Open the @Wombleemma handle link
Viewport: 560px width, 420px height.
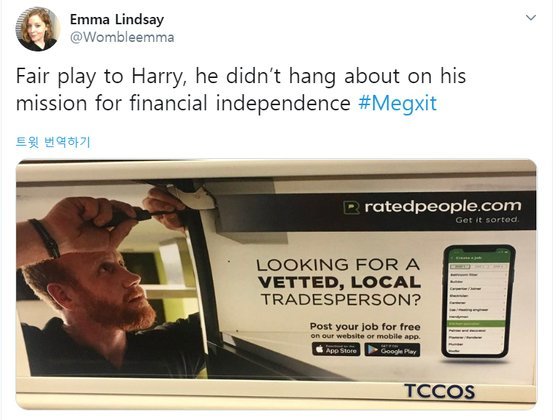[122, 37]
